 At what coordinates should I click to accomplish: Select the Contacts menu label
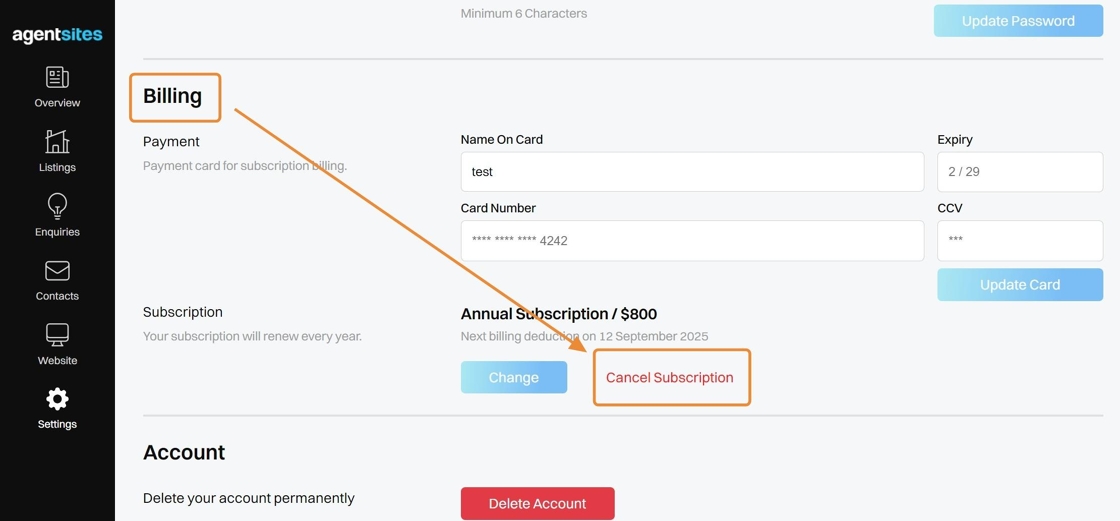(x=57, y=296)
